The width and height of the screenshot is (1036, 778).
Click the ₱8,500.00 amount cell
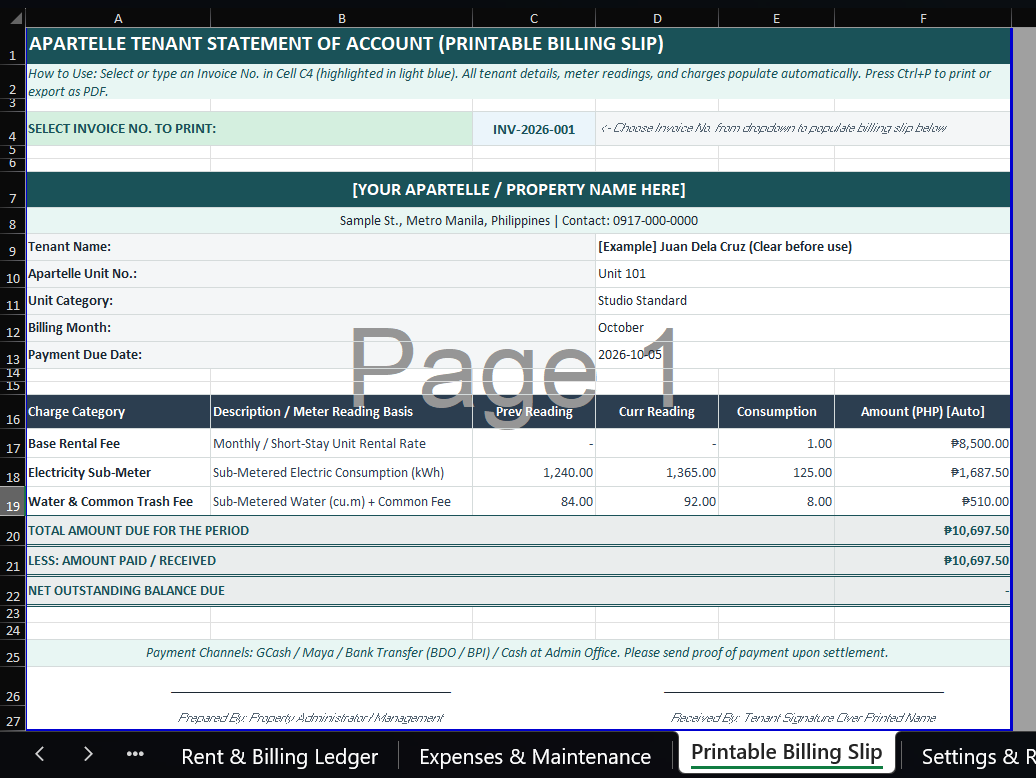pos(923,443)
